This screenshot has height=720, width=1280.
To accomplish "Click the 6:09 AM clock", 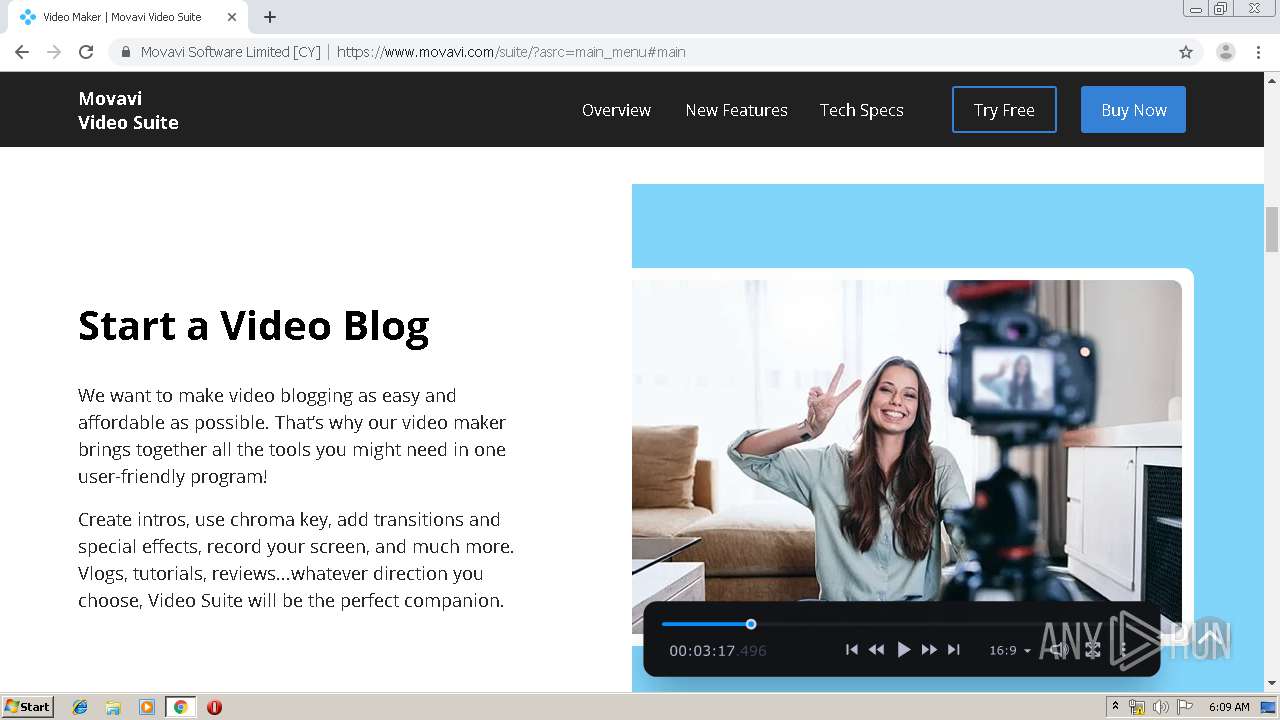I will [x=1228, y=707].
